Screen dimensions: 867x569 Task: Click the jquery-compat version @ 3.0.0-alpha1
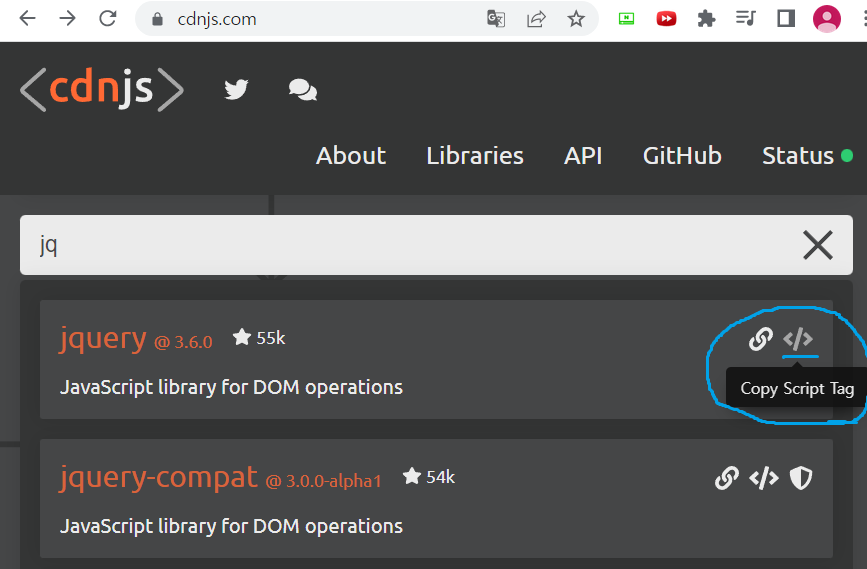click(323, 481)
